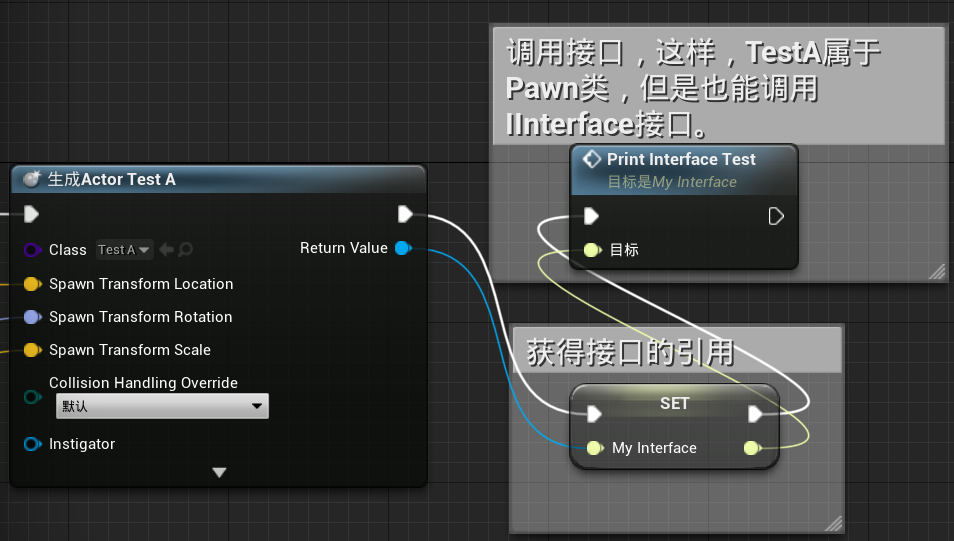Use the selected asset arrow beside Class

point(166,250)
